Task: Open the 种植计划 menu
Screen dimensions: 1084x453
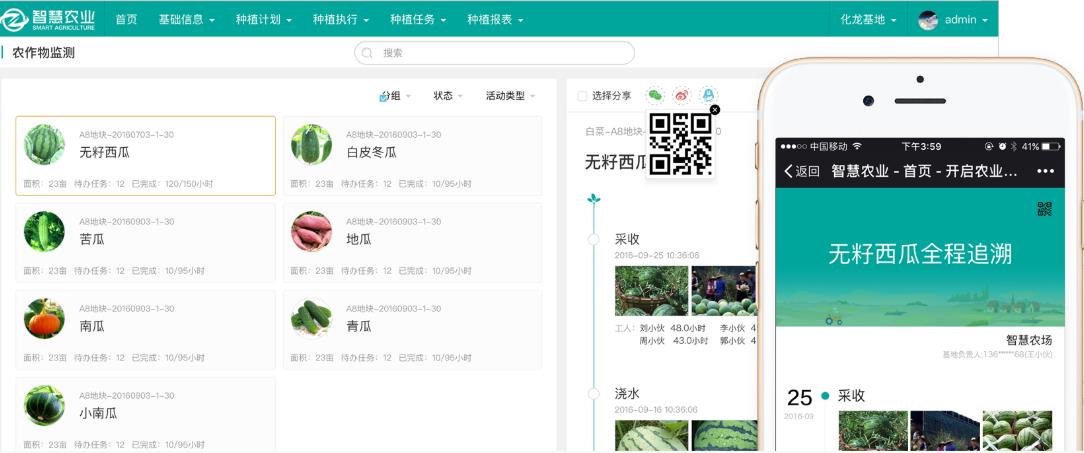Action: tap(265, 20)
